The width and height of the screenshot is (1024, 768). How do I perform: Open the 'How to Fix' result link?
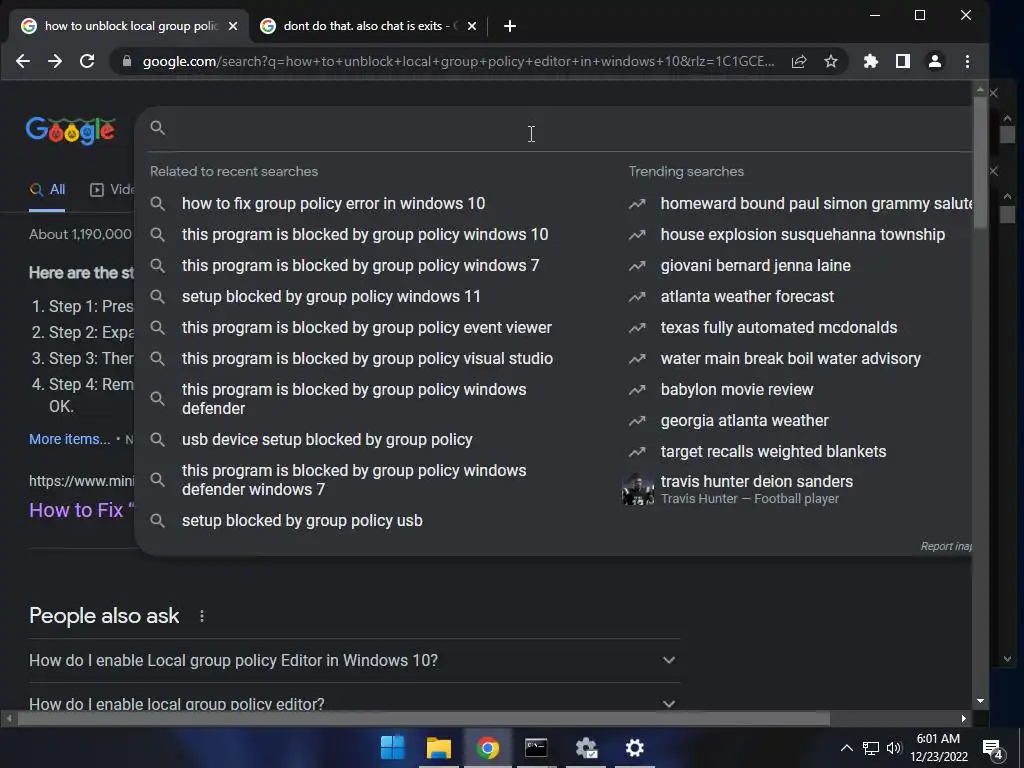(81, 510)
